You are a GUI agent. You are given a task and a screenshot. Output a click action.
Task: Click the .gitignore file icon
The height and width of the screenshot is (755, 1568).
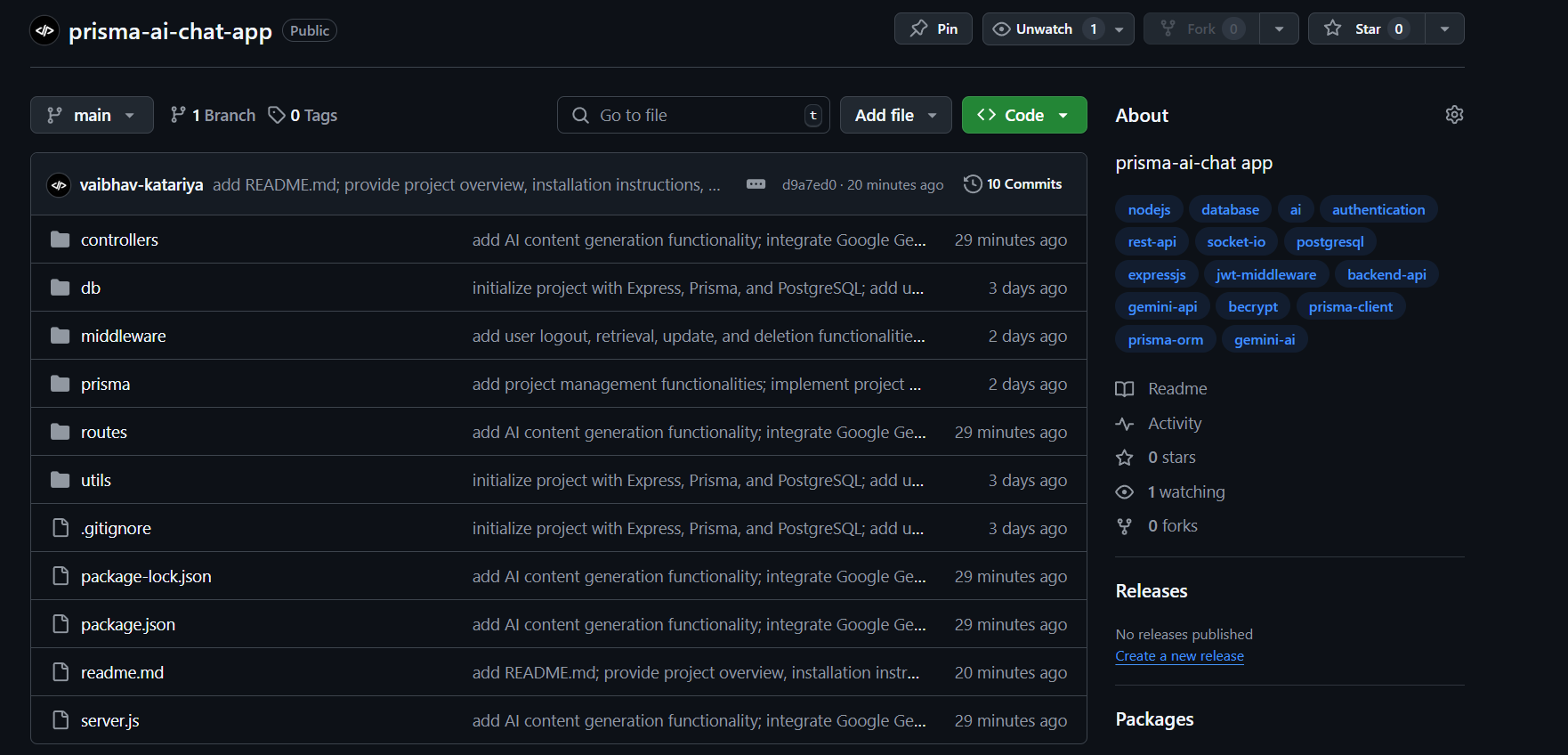tap(61, 528)
